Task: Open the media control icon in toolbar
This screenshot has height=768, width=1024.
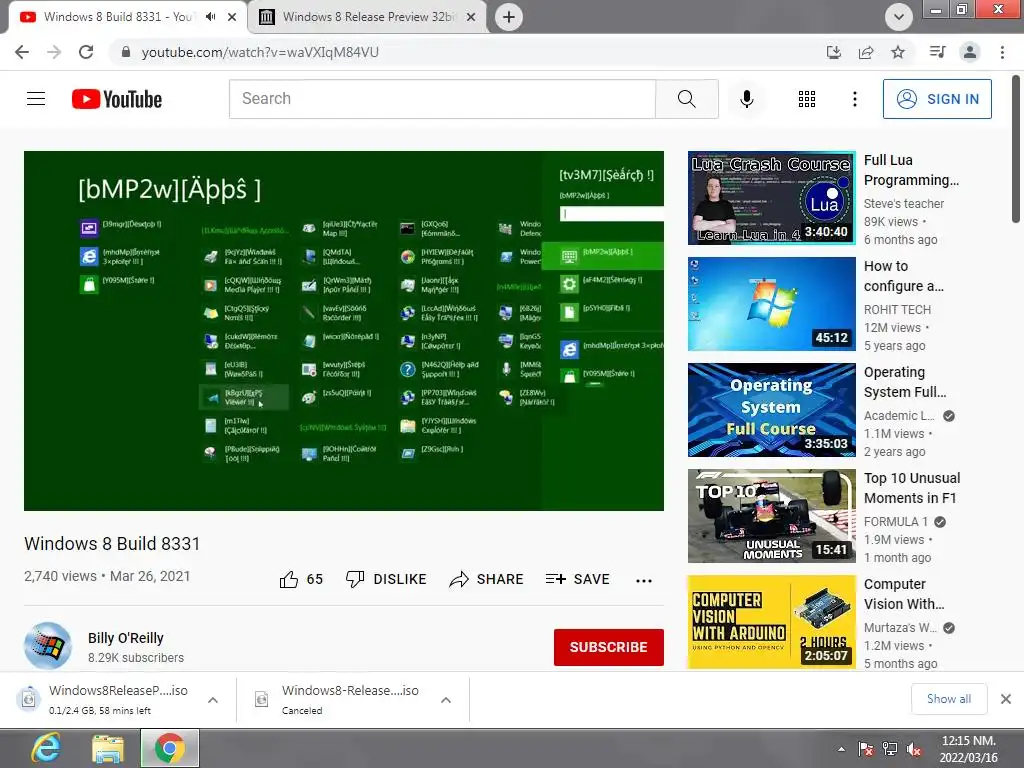Action: click(x=937, y=52)
